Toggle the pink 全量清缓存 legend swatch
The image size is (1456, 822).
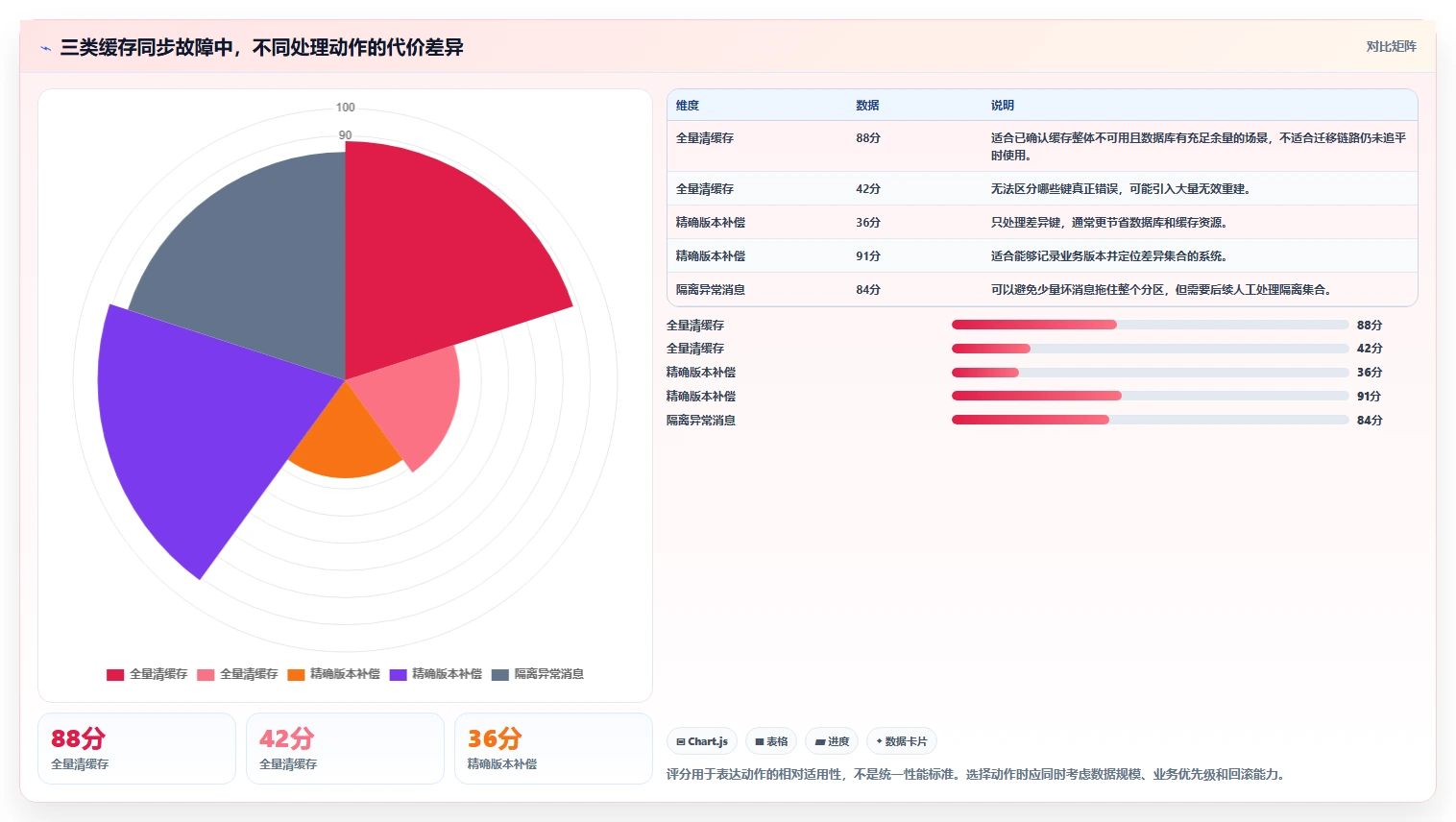pyautogui.click(x=206, y=674)
